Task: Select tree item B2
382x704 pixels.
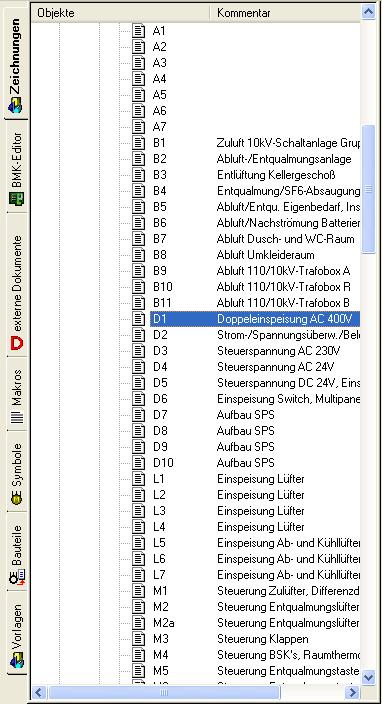Action: tap(159, 159)
